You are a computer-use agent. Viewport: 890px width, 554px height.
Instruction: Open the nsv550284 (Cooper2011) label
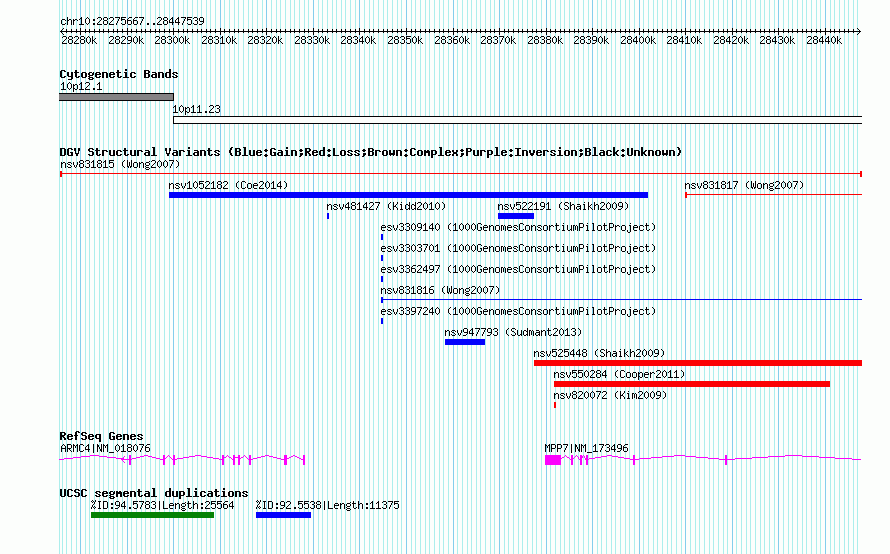619,374
